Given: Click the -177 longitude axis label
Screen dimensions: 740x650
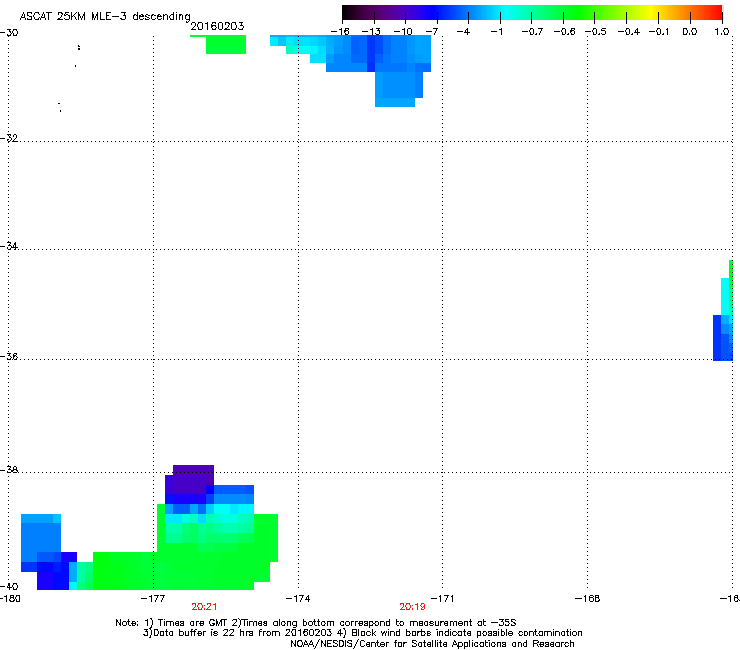Looking at the screenshot, I should [153, 599].
